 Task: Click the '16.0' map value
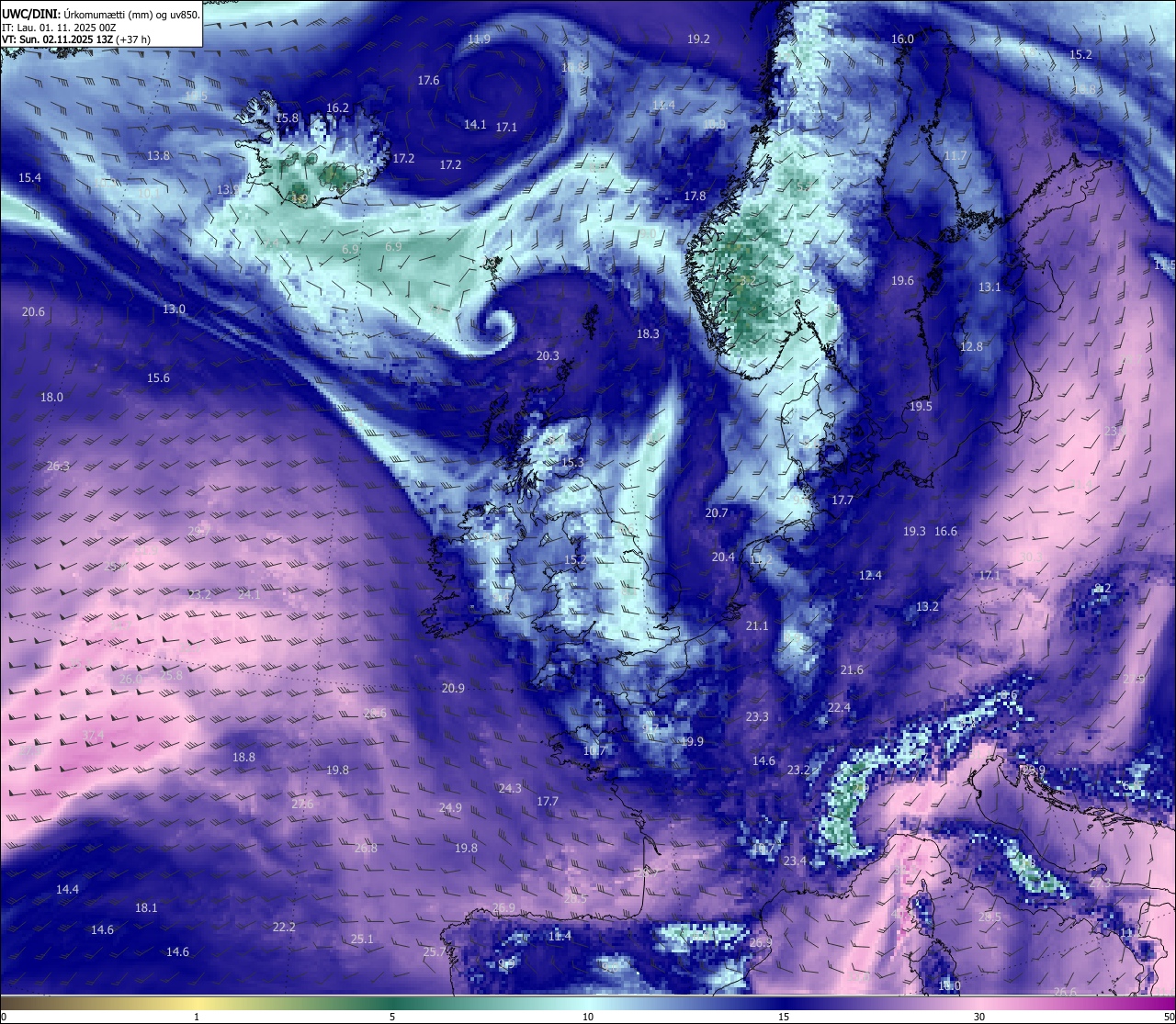click(903, 39)
